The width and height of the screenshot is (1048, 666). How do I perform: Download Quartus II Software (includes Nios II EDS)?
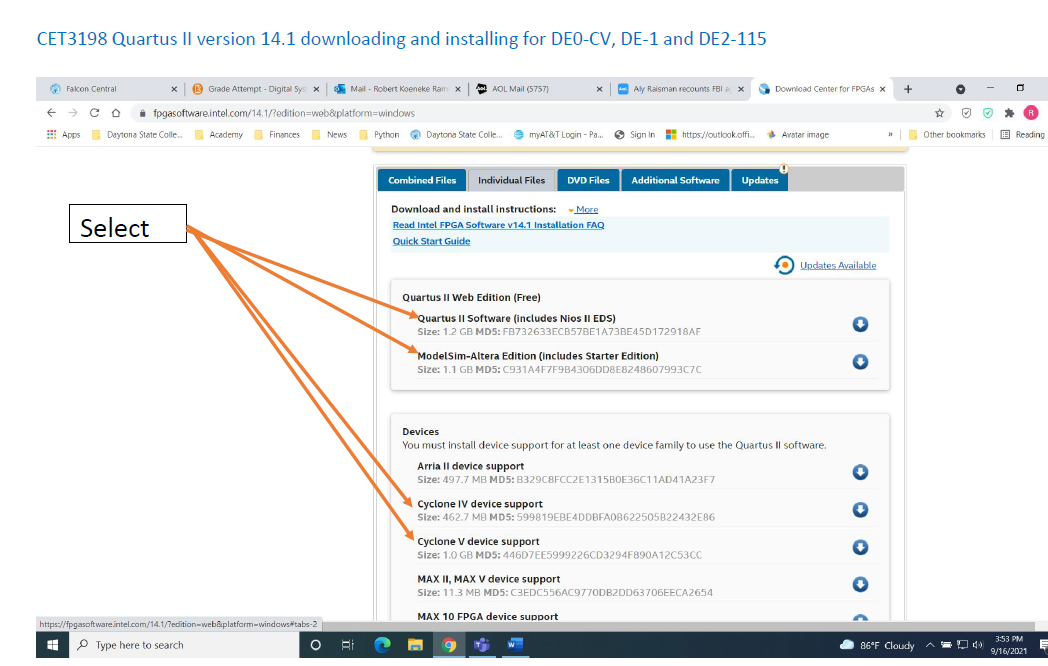(860, 324)
